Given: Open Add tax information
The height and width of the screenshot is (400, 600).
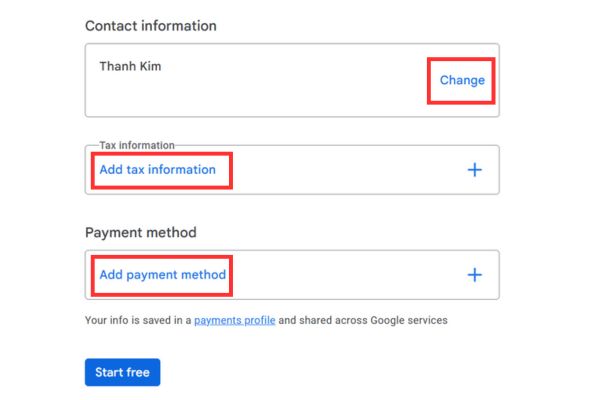Looking at the screenshot, I should (x=157, y=170).
